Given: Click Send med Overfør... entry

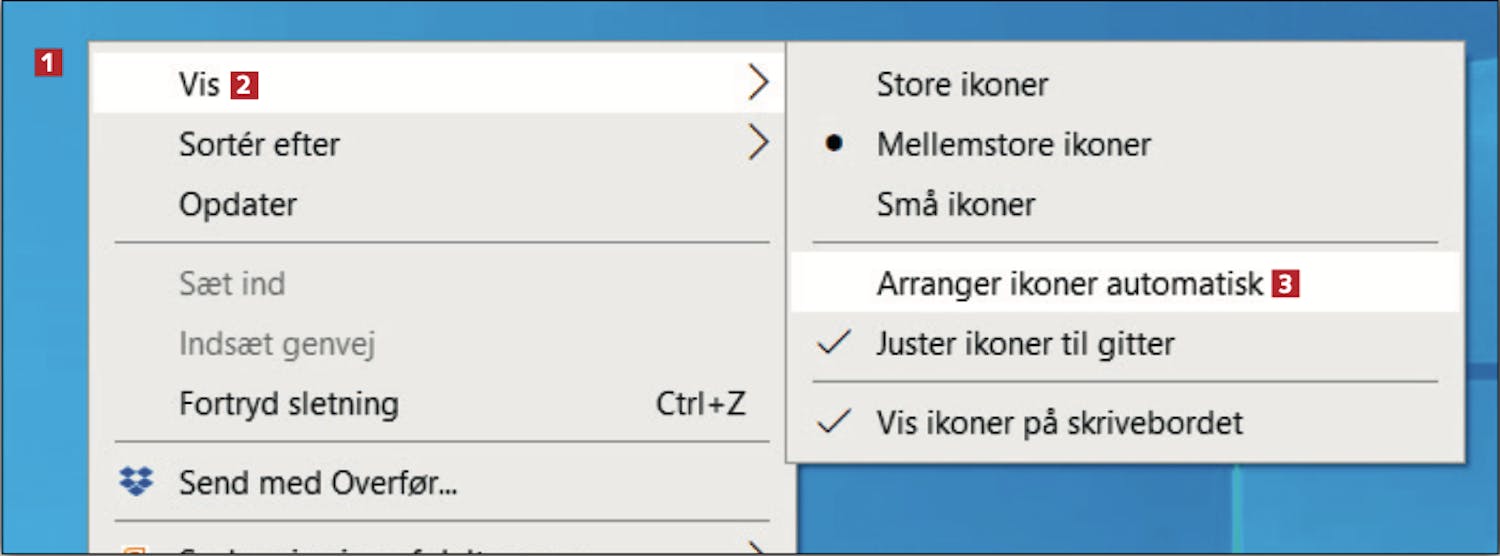Looking at the screenshot, I should (x=438, y=483).
